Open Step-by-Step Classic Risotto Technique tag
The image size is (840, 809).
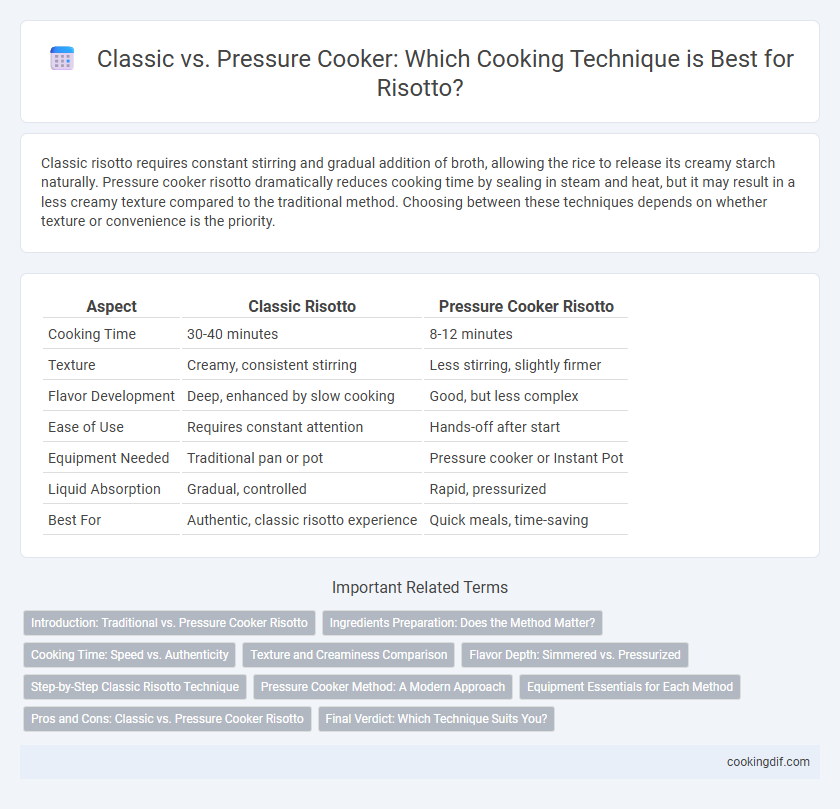pyautogui.click(x=135, y=687)
